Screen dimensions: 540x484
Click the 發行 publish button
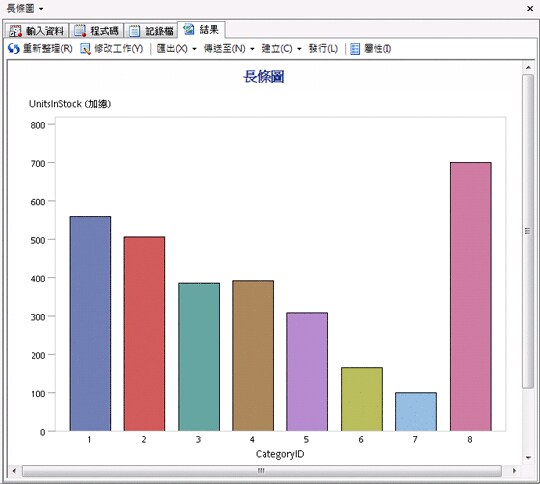323,49
